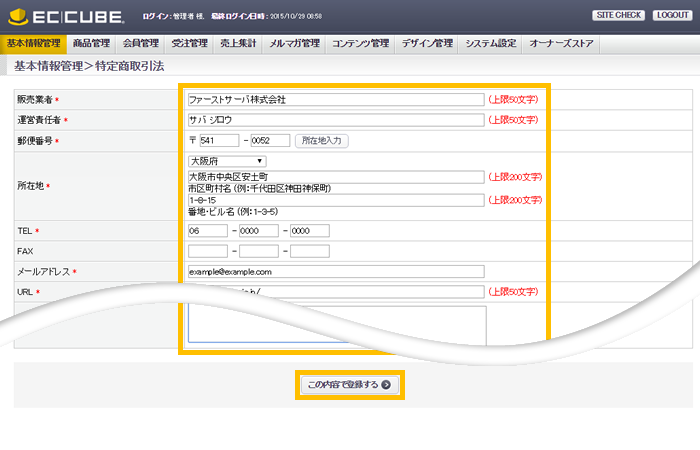Go to the オーナーズストア tab
Image resolution: width=700 pixels, height=450 pixels.
pos(560,44)
